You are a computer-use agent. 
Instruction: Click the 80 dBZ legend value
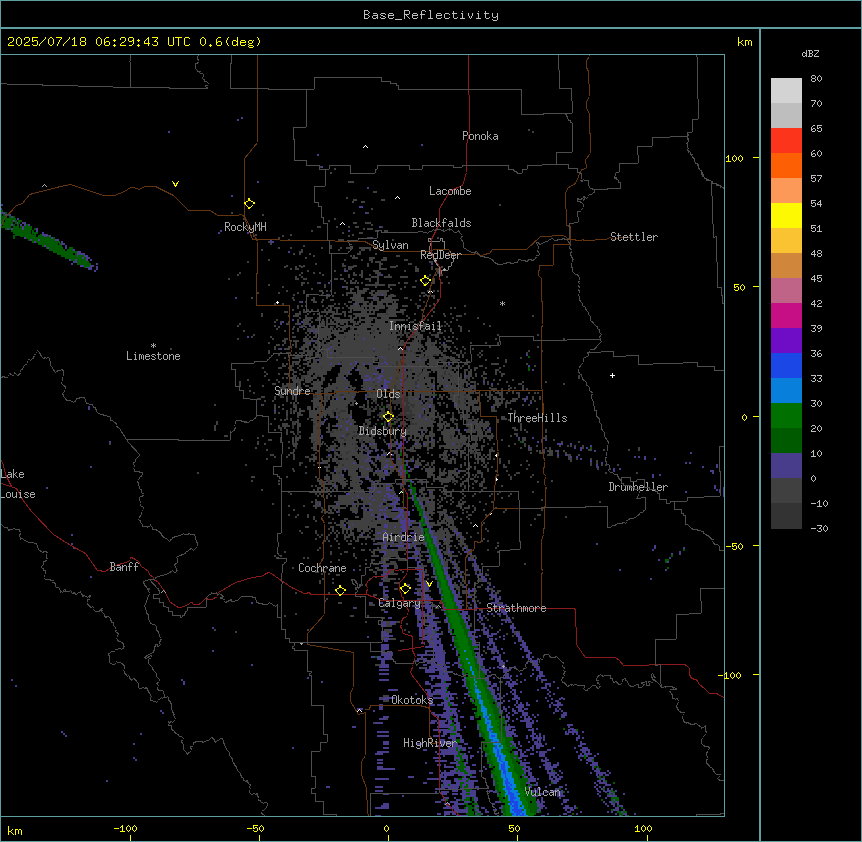click(816, 79)
